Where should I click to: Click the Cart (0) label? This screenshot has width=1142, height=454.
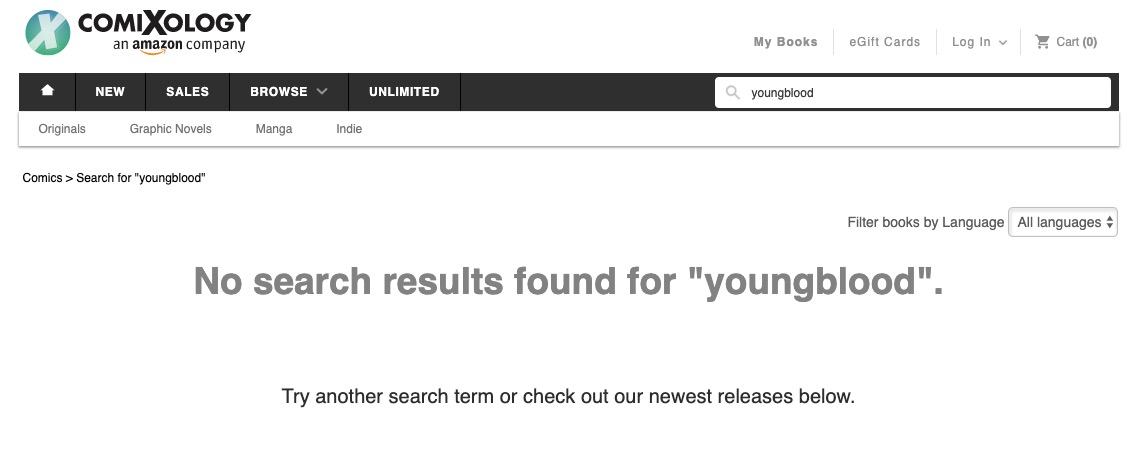tap(1076, 42)
